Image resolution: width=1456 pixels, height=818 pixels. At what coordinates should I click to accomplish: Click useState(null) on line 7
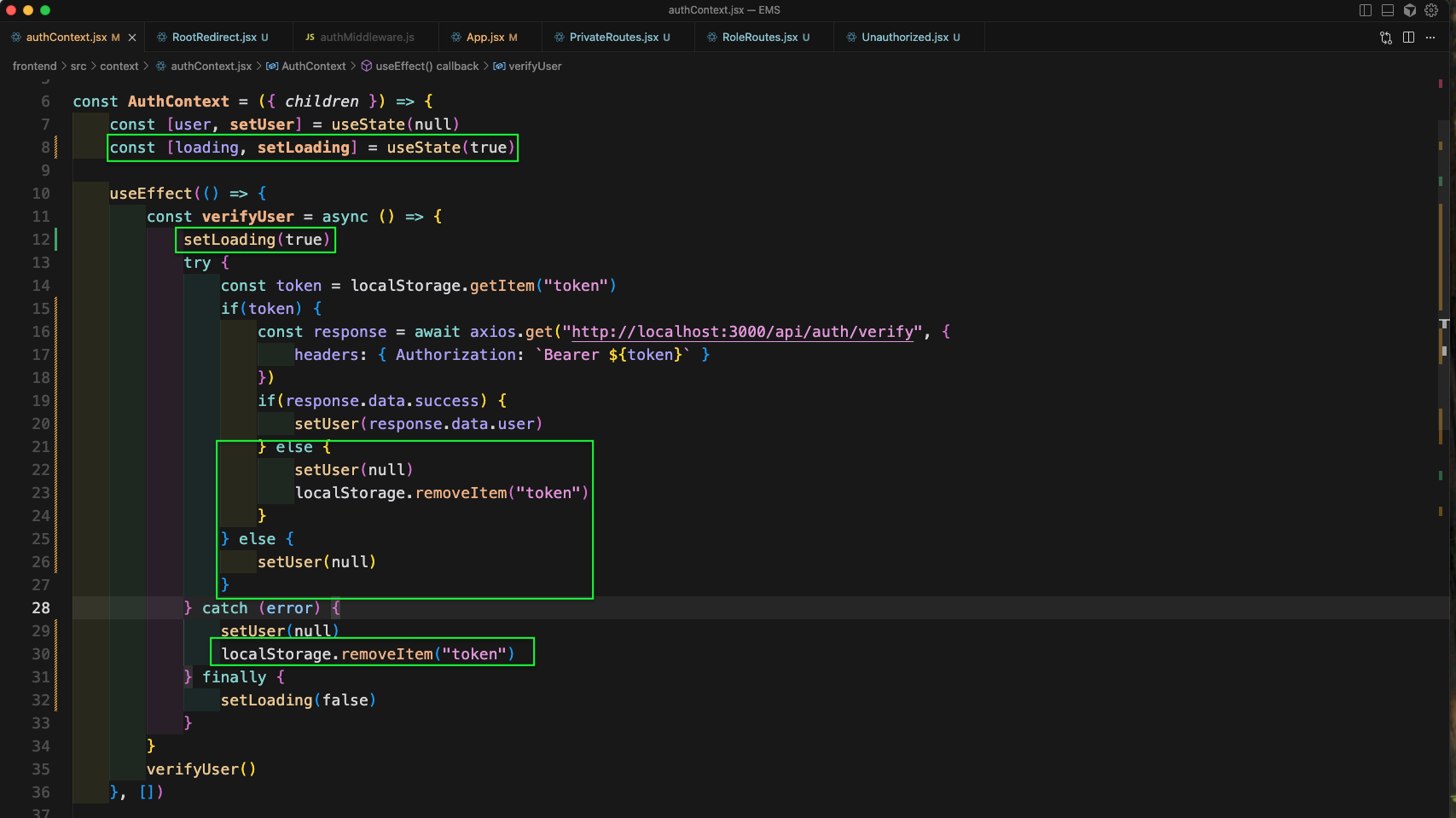pyautogui.click(x=396, y=125)
